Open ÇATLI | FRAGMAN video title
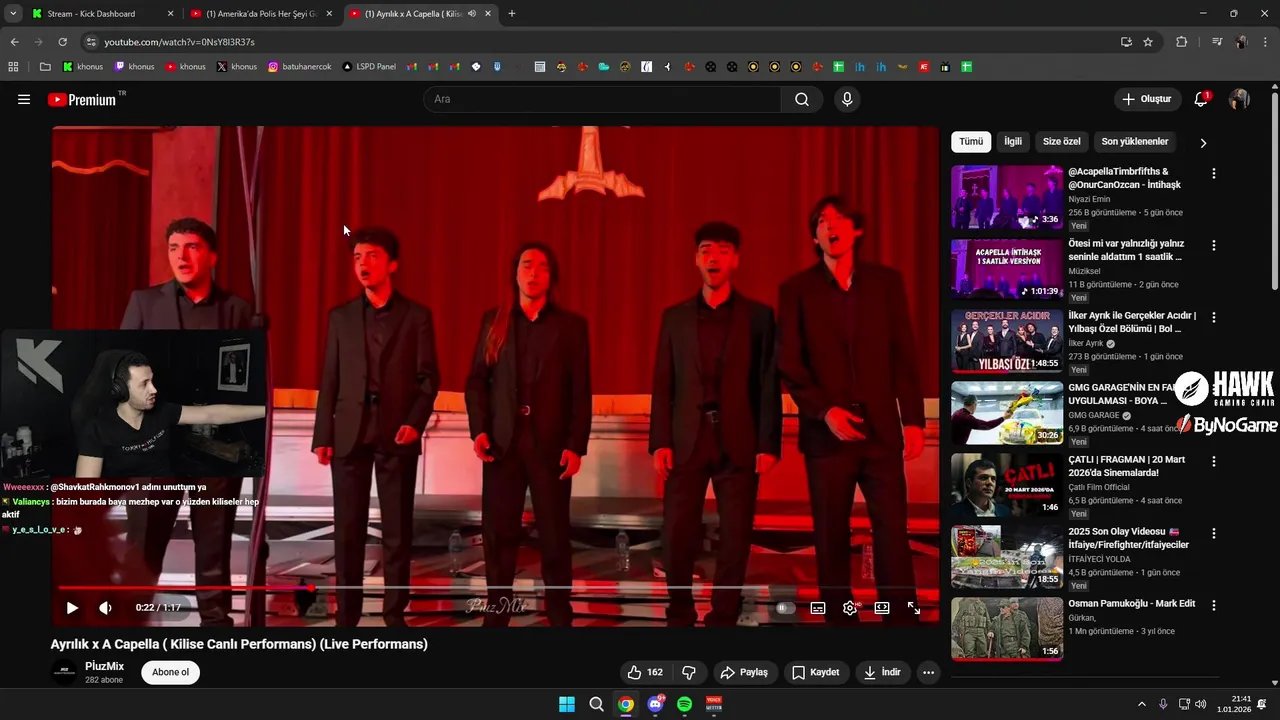The image size is (1280, 720). click(1129, 466)
